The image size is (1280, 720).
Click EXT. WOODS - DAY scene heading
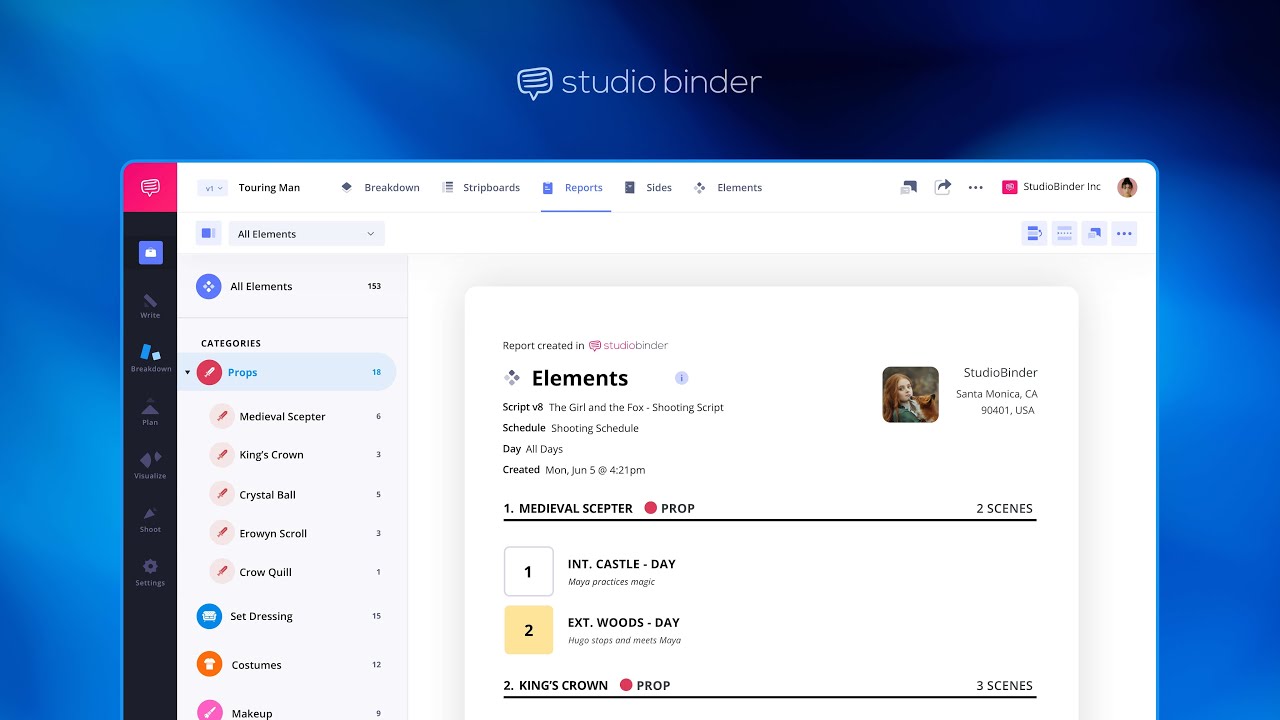point(626,622)
